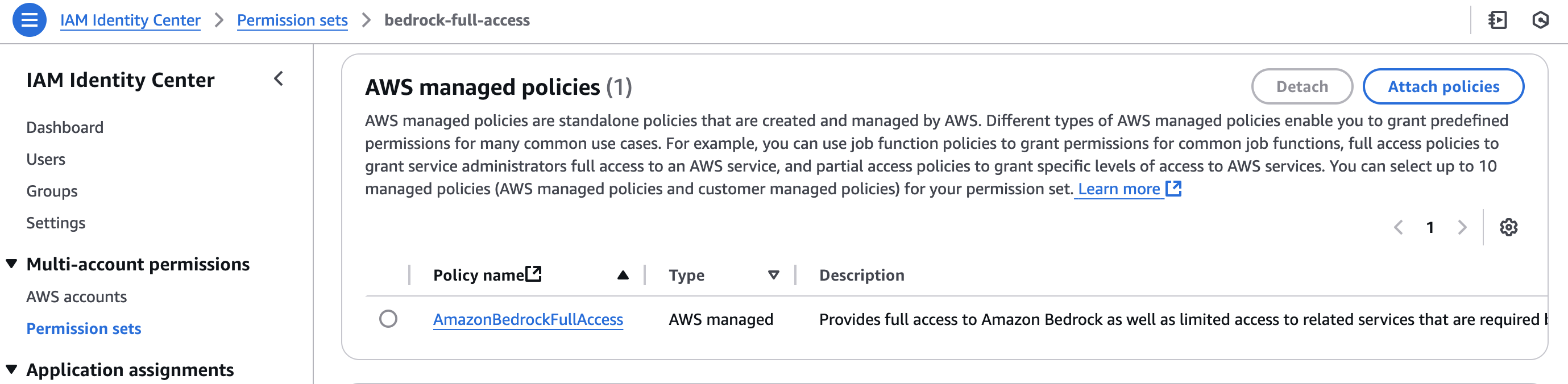Open table preferences gear icon
1568x384 pixels.
coord(1508,227)
